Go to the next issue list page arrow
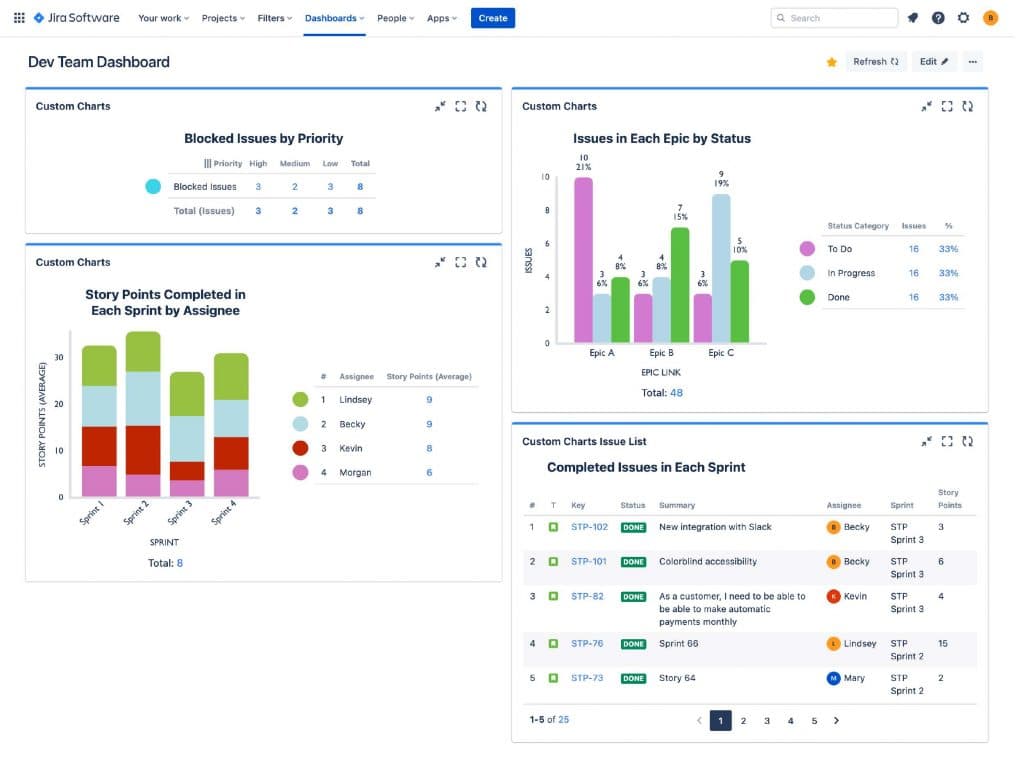Viewport: 1024px width, 760px height. [x=837, y=721]
